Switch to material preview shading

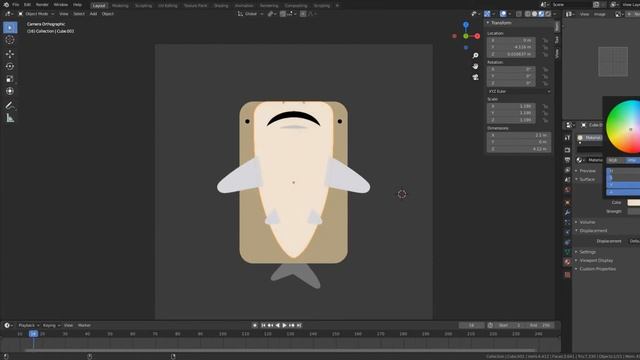[x=541, y=14]
